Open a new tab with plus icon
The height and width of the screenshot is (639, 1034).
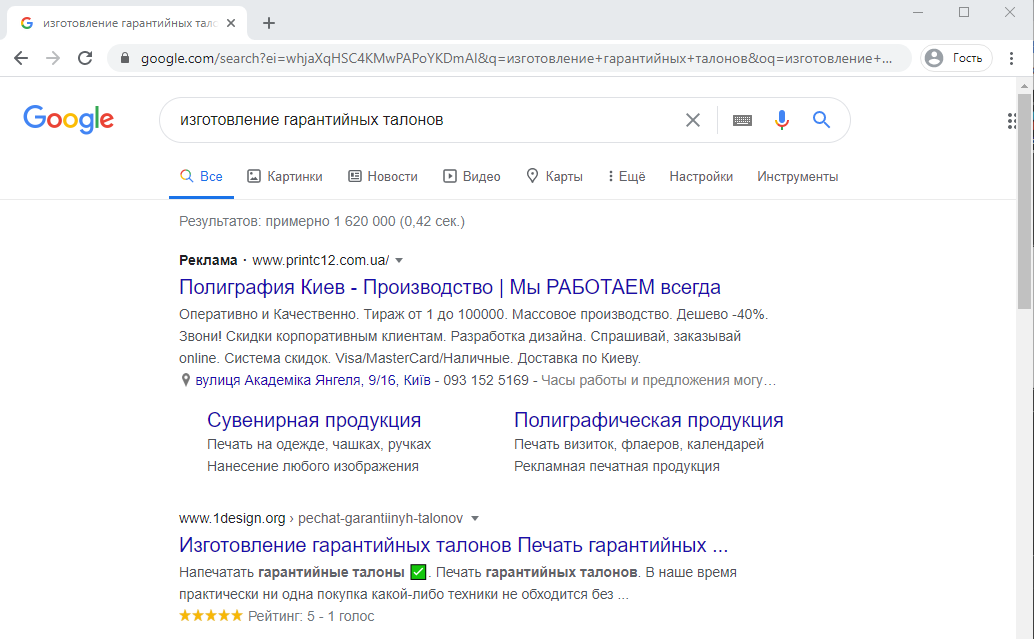click(x=268, y=23)
